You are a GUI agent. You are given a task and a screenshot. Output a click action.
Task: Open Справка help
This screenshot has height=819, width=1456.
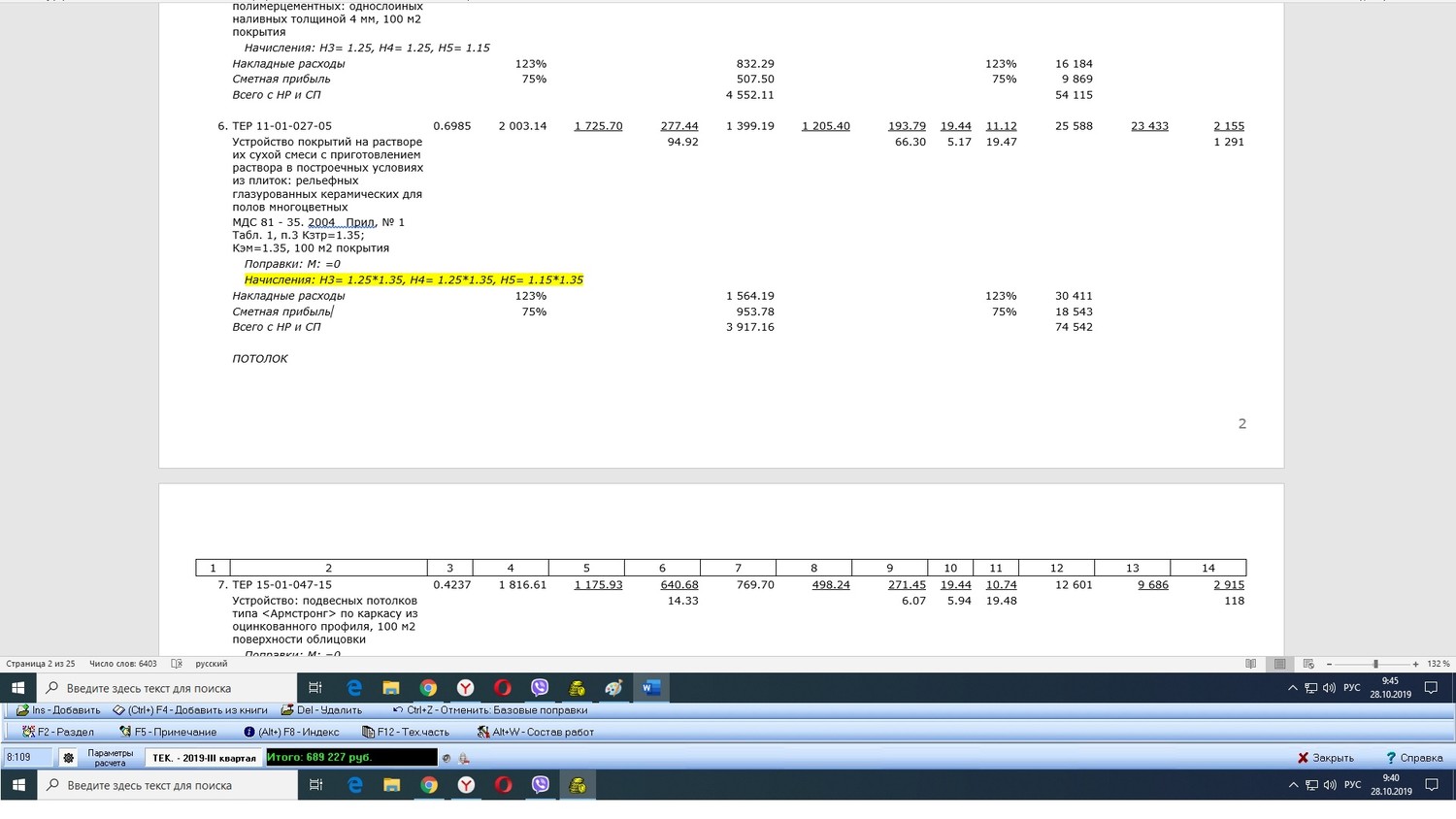(1414, 758)
